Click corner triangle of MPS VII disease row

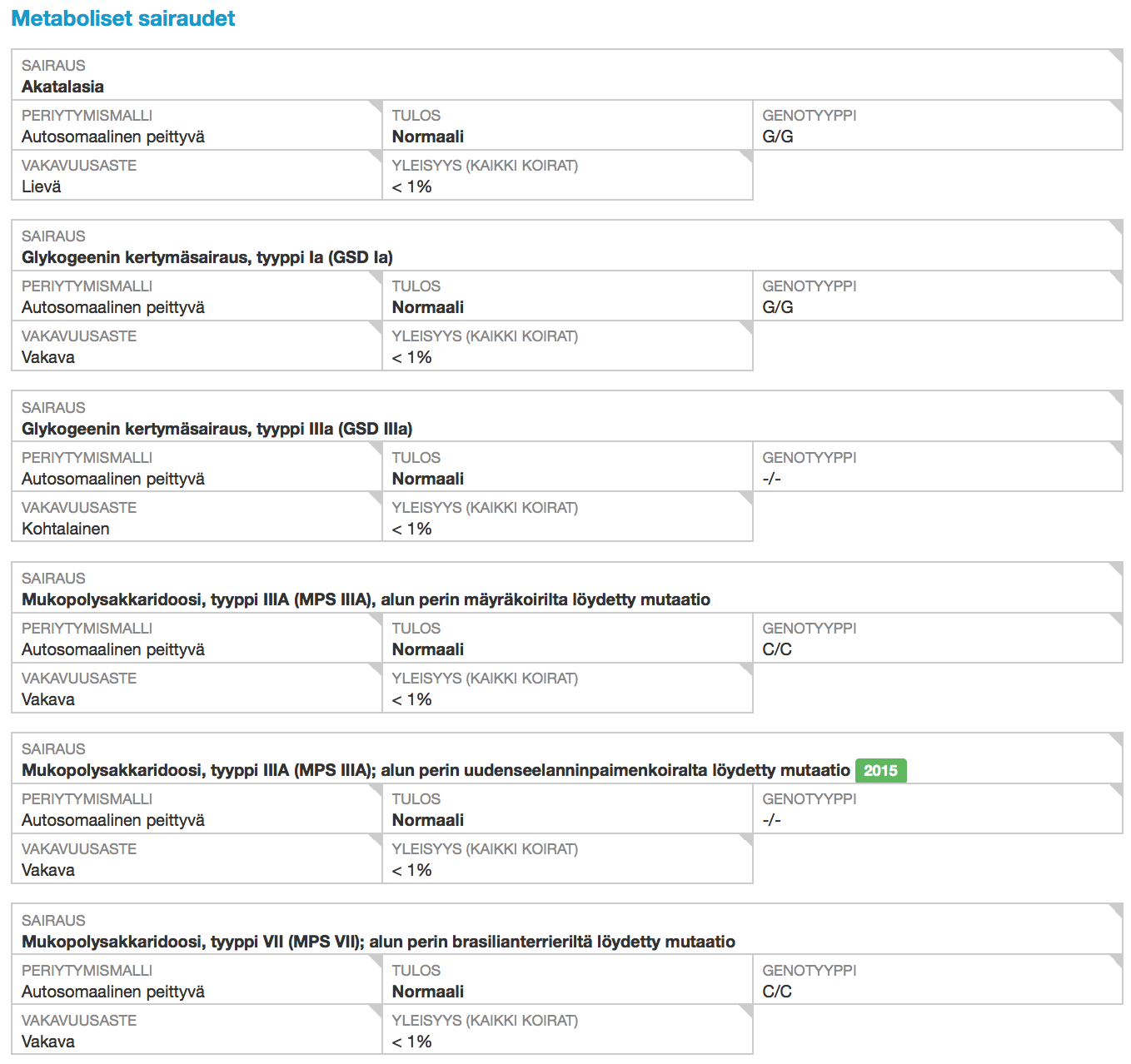pos(1118,910)
